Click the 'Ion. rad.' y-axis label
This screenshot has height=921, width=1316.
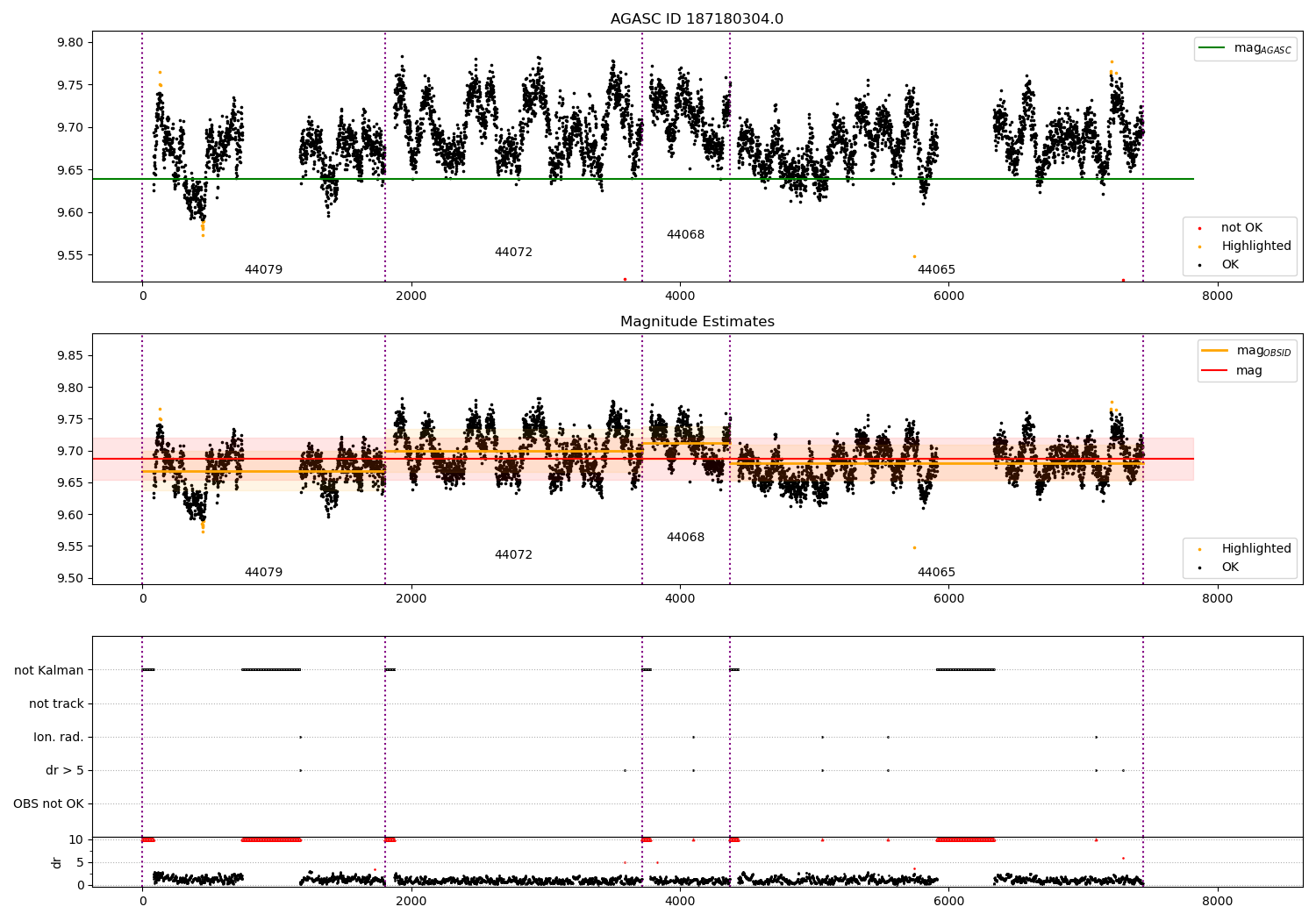coord(59,738)
